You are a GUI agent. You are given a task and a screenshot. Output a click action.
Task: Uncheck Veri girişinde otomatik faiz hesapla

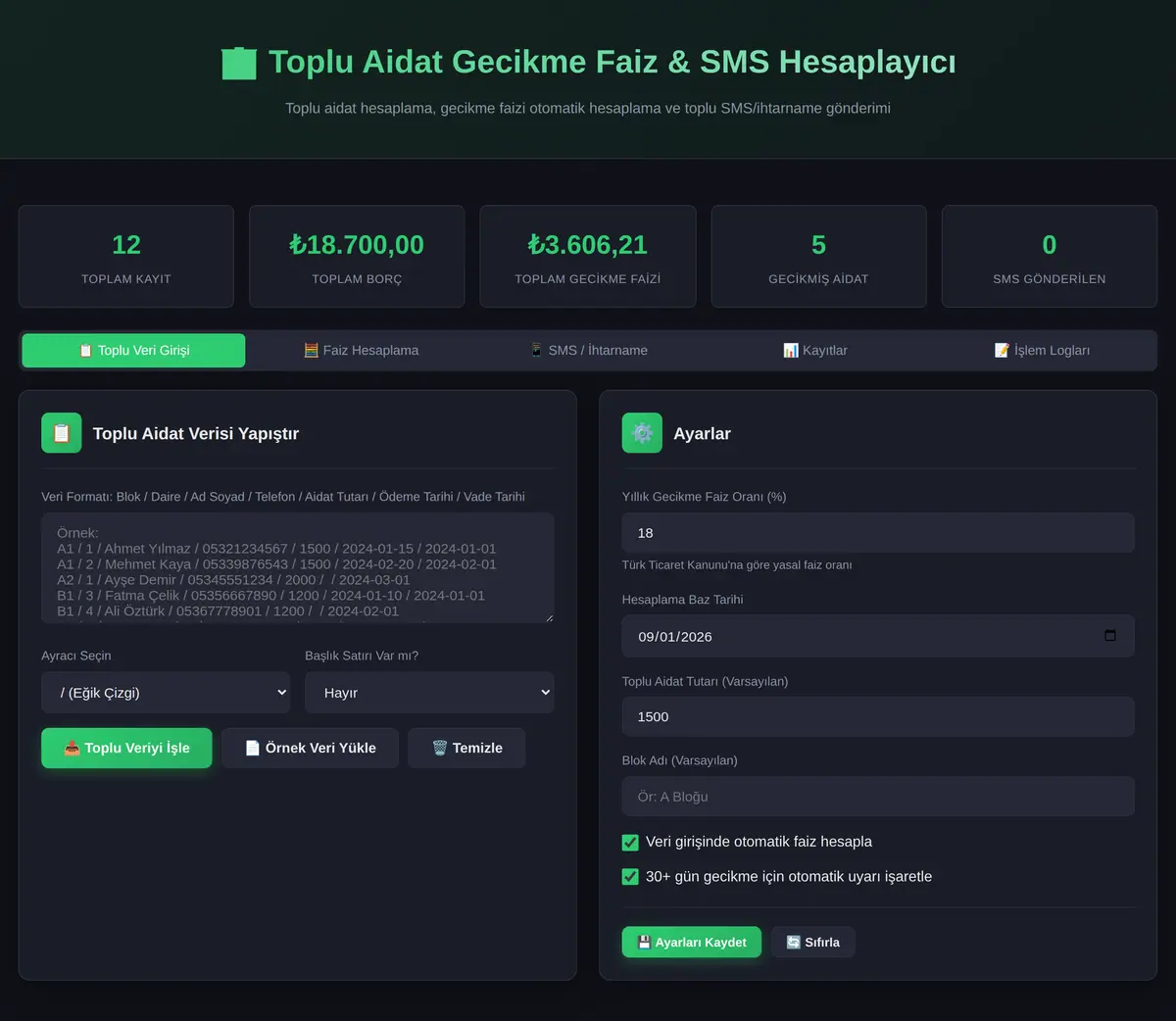[630, 842]
